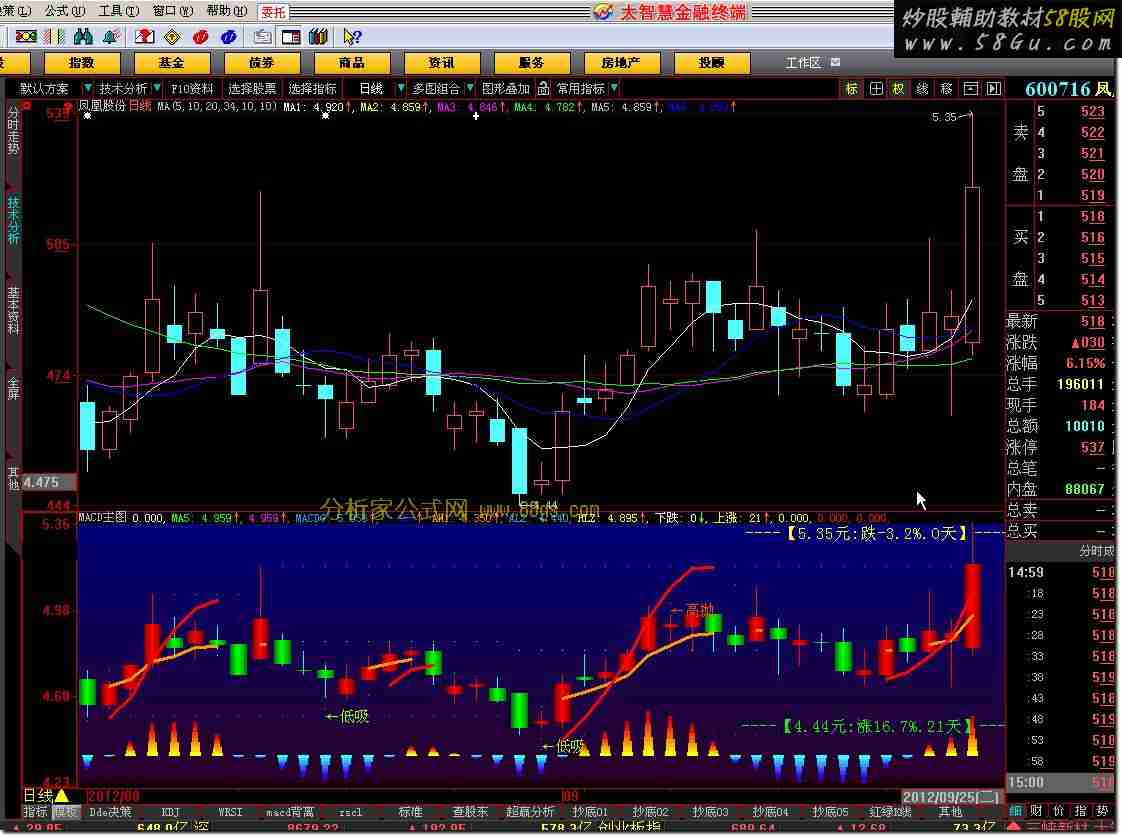This screenshot has width=1122, height=837.
Task: Click the yellow diamond sign toolbar icon
Action: point(172,36)
